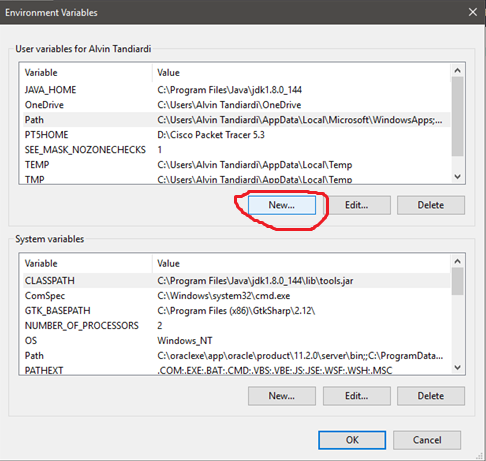
Task: Click value Windows_NT in system list
Action: coord(185,341)
